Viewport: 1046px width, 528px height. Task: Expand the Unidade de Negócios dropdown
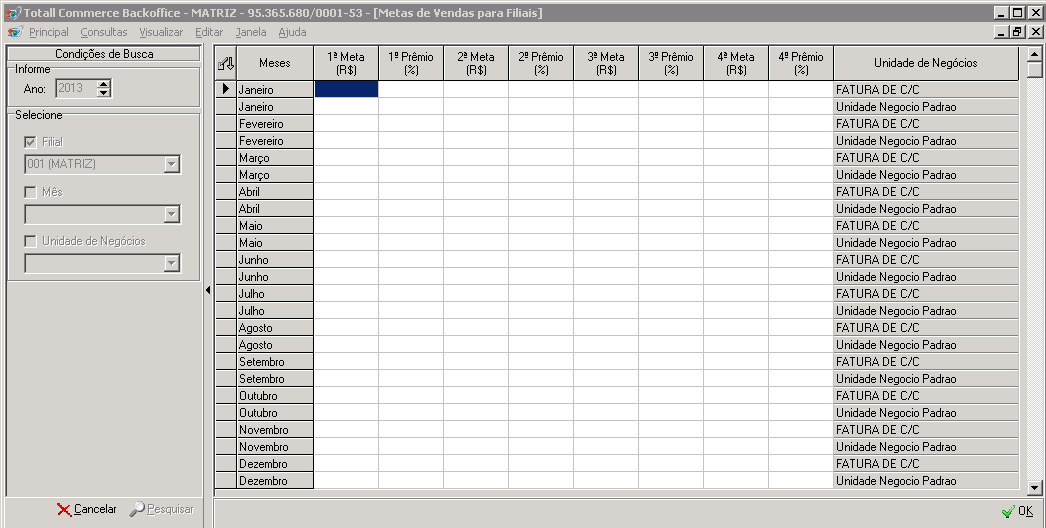[x=171, y=264]
